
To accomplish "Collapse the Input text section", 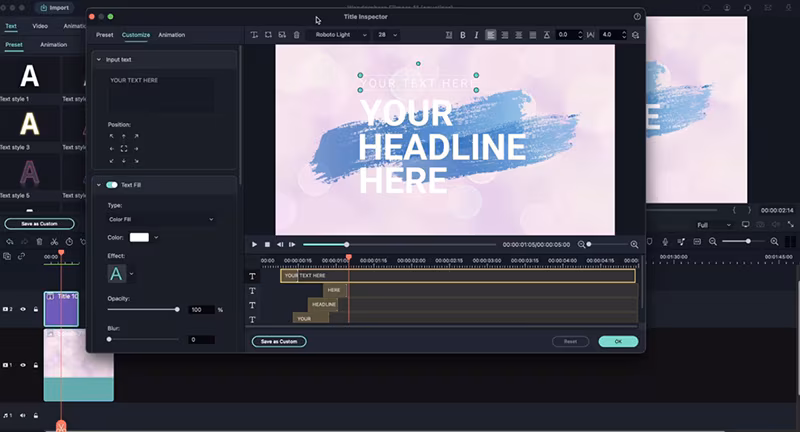I will tap(99, 60).
